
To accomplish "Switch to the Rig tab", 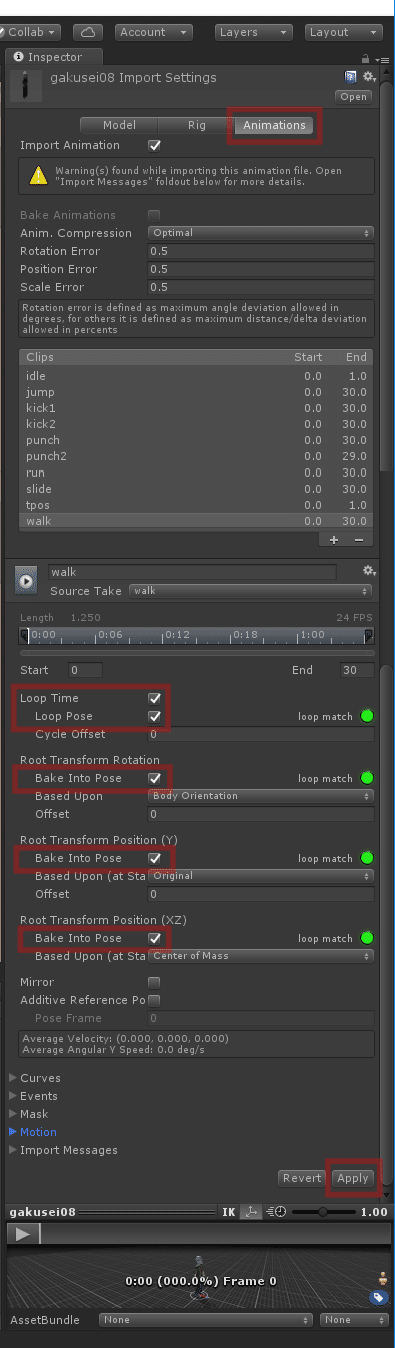I will 197,125.
